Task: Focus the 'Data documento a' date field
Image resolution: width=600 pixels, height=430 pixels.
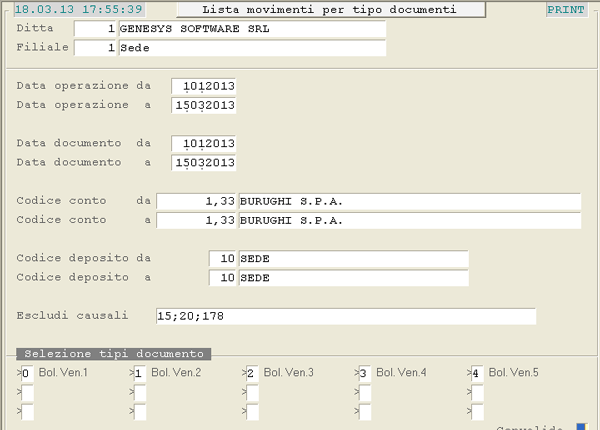Action: 204,163
